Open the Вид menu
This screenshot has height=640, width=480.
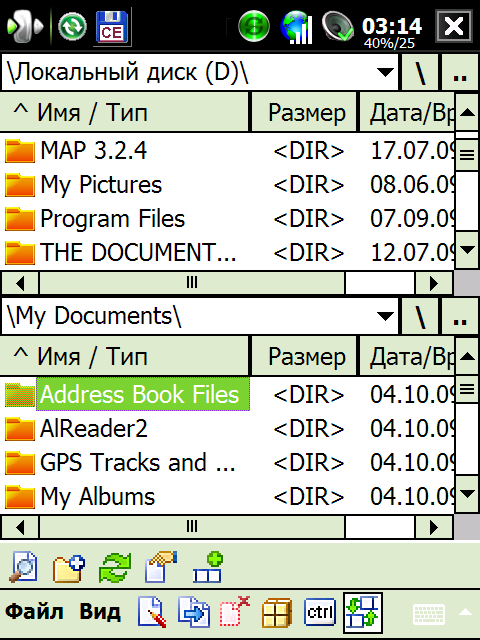[x=100, y=612]
